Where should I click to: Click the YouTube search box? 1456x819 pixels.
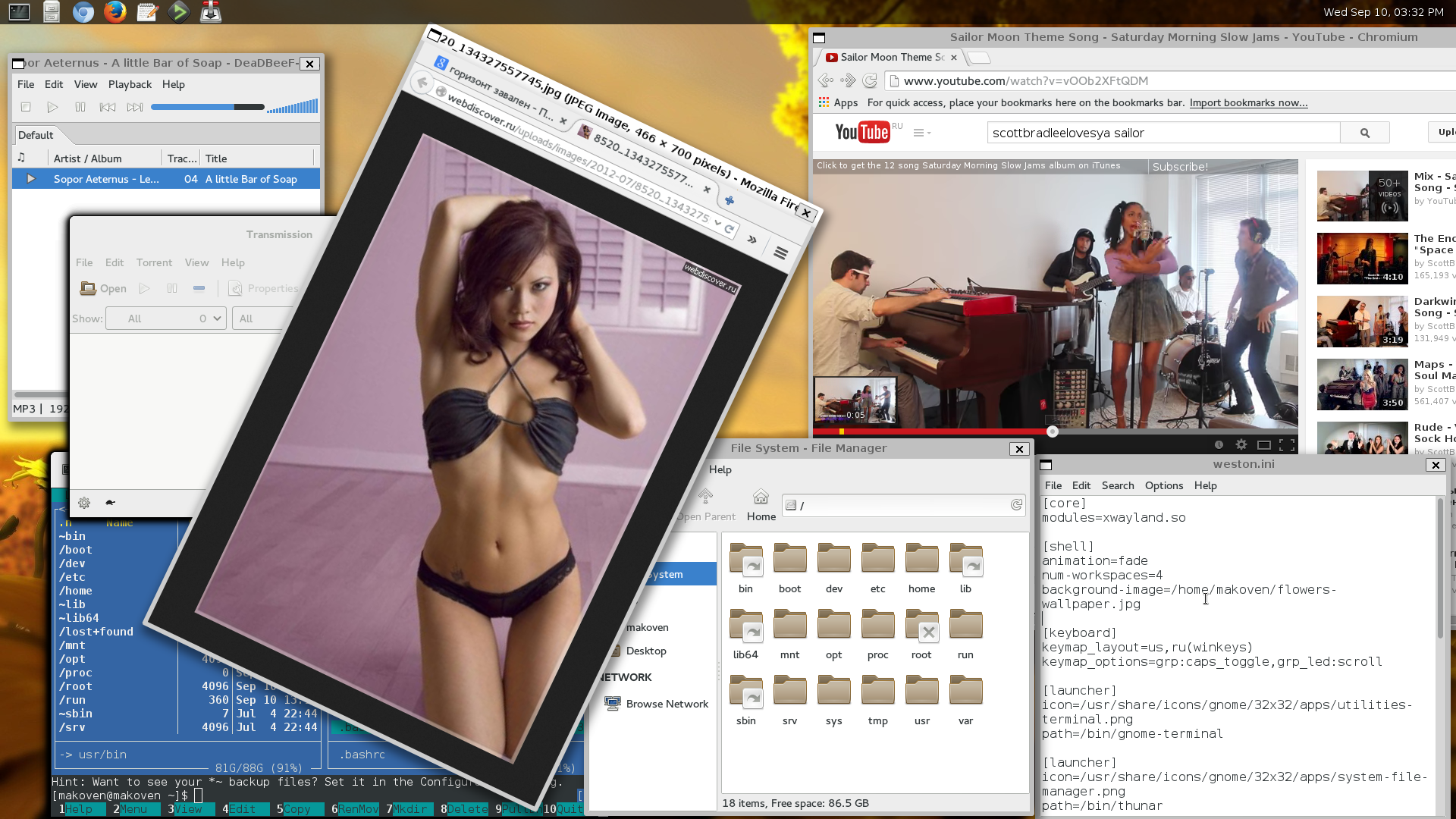click(x=1163, y=133)
